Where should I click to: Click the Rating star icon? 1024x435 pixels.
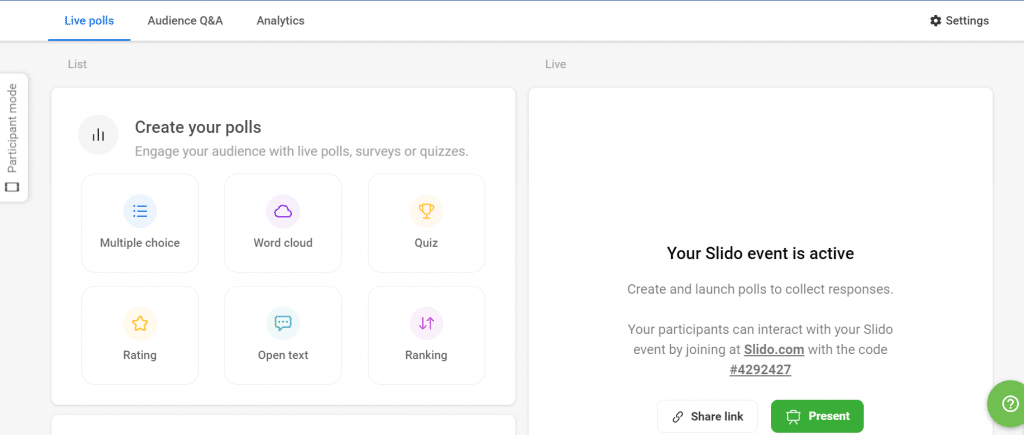tap(140, 323)
